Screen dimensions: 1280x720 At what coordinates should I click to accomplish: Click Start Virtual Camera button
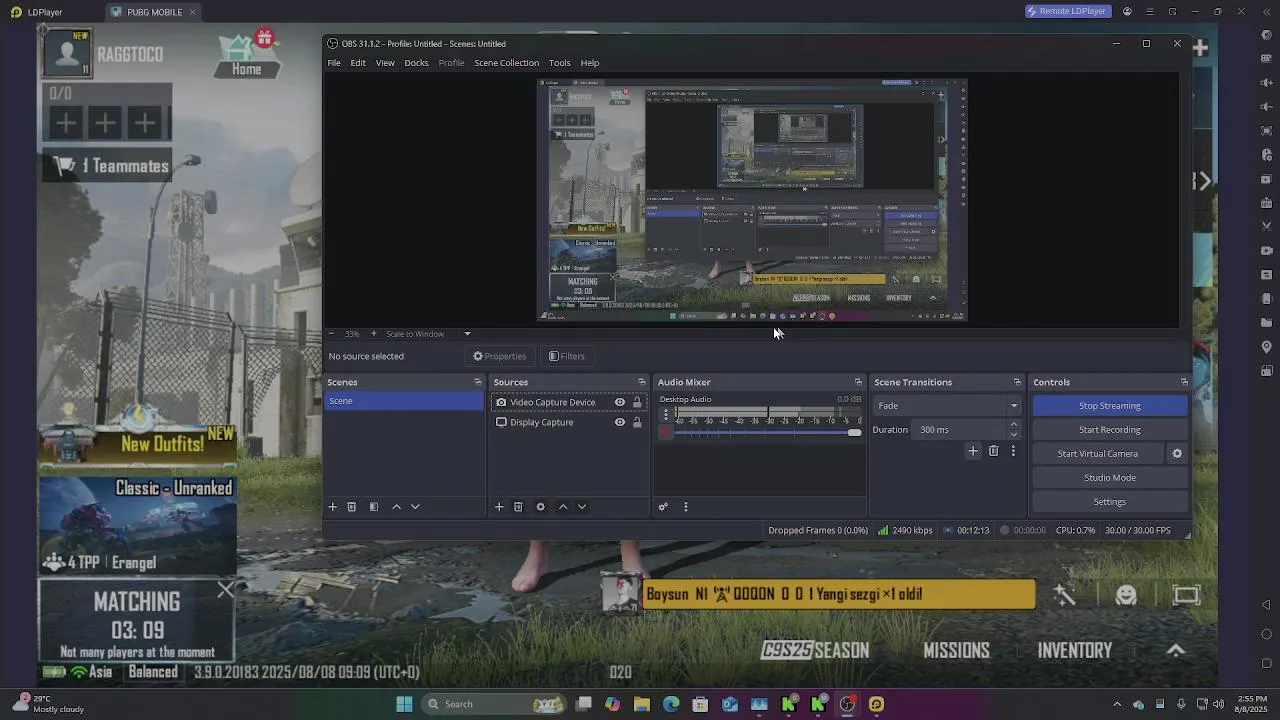pos(1098,454)
